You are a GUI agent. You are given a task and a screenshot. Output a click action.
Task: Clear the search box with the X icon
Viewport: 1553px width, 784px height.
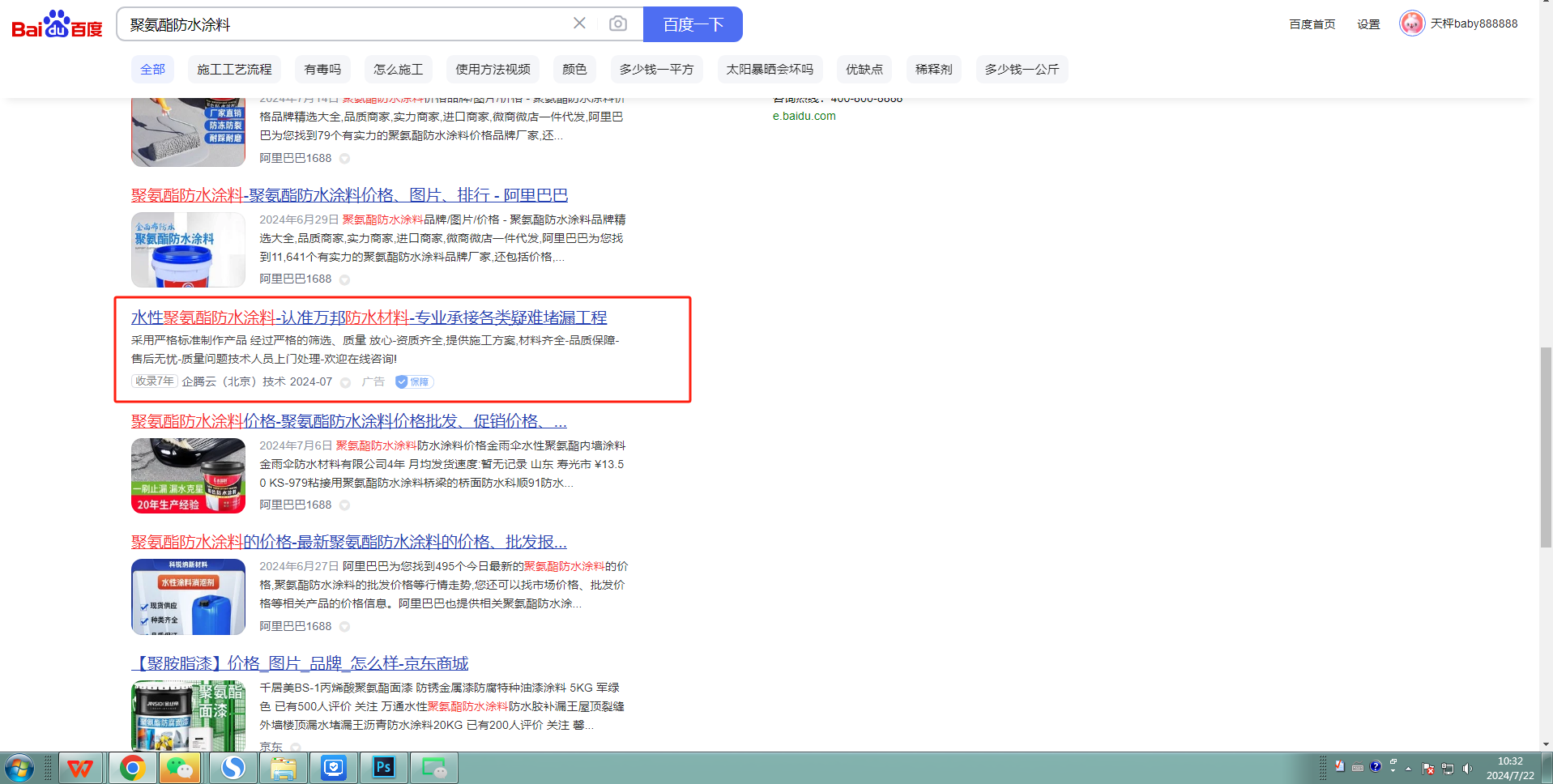[x=579, y=23]
